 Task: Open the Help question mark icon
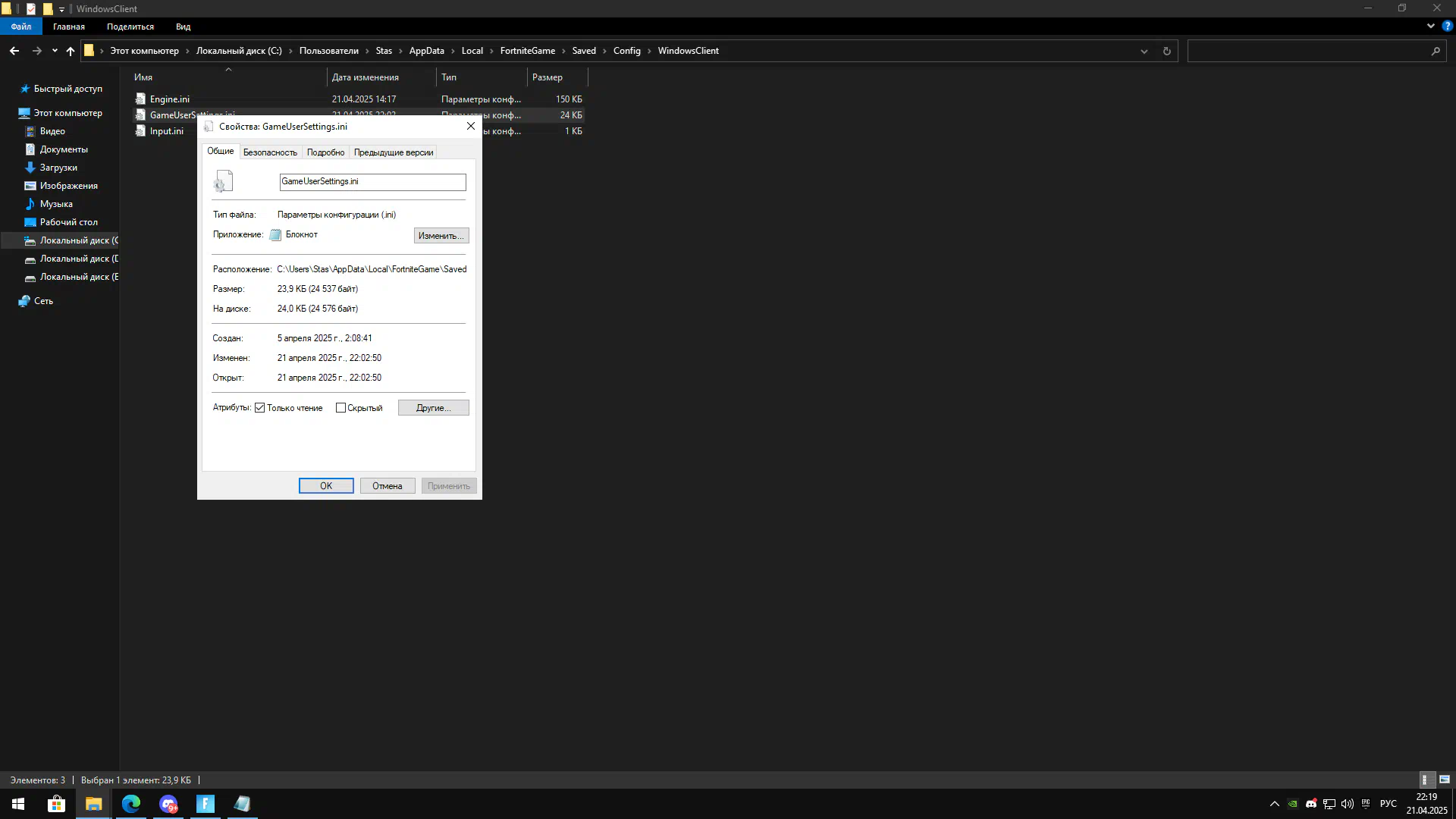[x=1447, y=26]
